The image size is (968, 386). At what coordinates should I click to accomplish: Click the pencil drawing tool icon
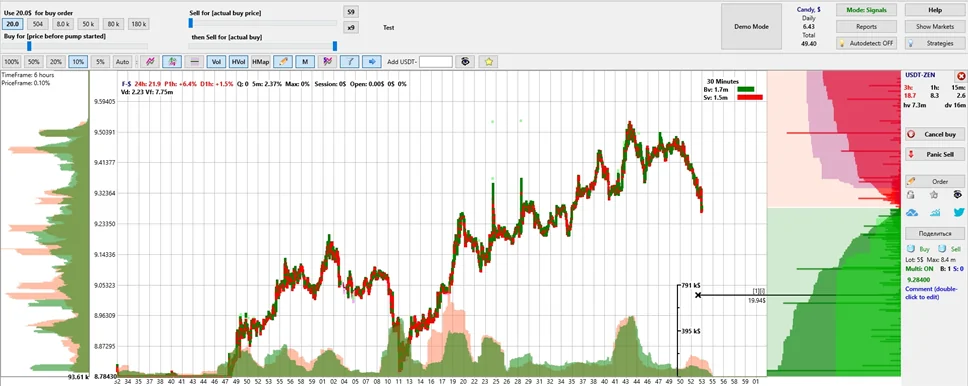pyautogui.click(x=283, y=62)
